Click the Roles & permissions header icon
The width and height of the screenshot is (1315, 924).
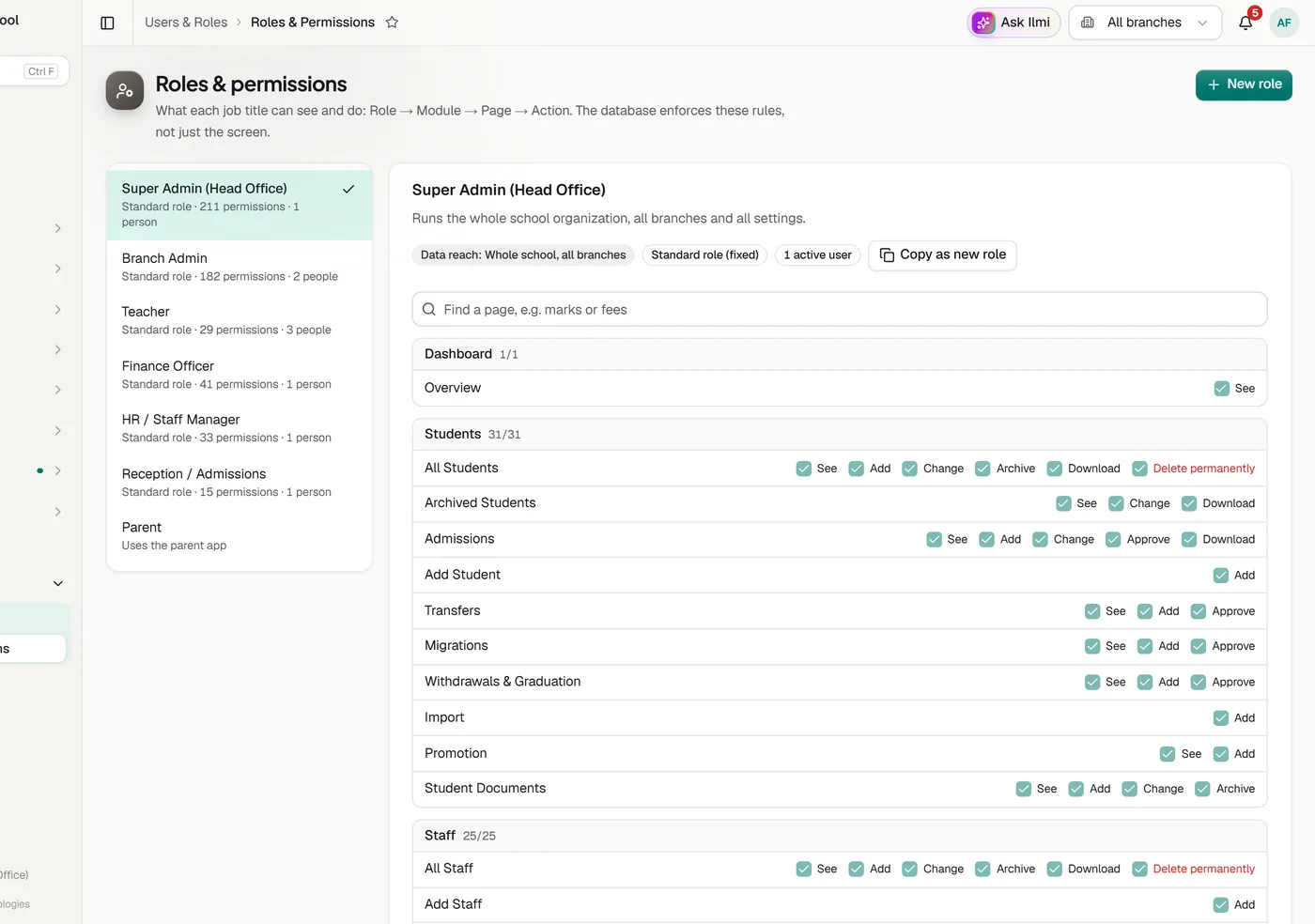coord(125,91)
